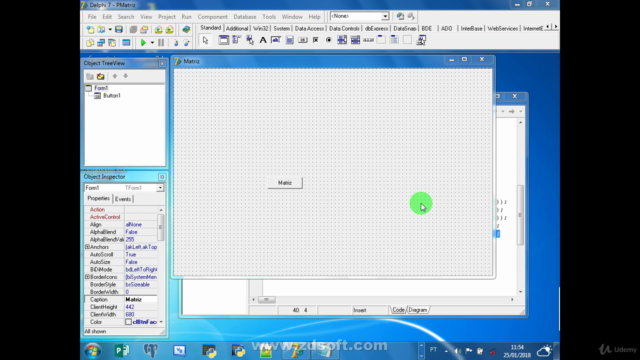Select the ListBox component in the palette
The width and height of the screenshot is (640, 360).
coord(342,40)
